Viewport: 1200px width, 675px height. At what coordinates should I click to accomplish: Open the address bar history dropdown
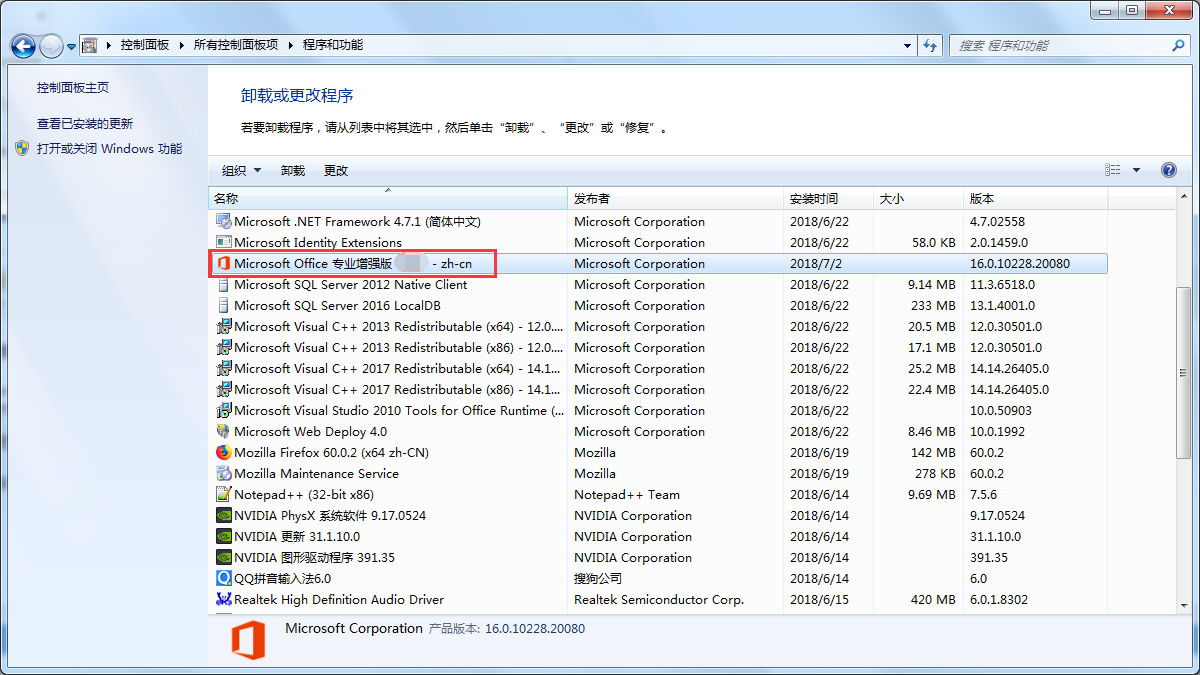pyautogui.click(x=908, y=45)
